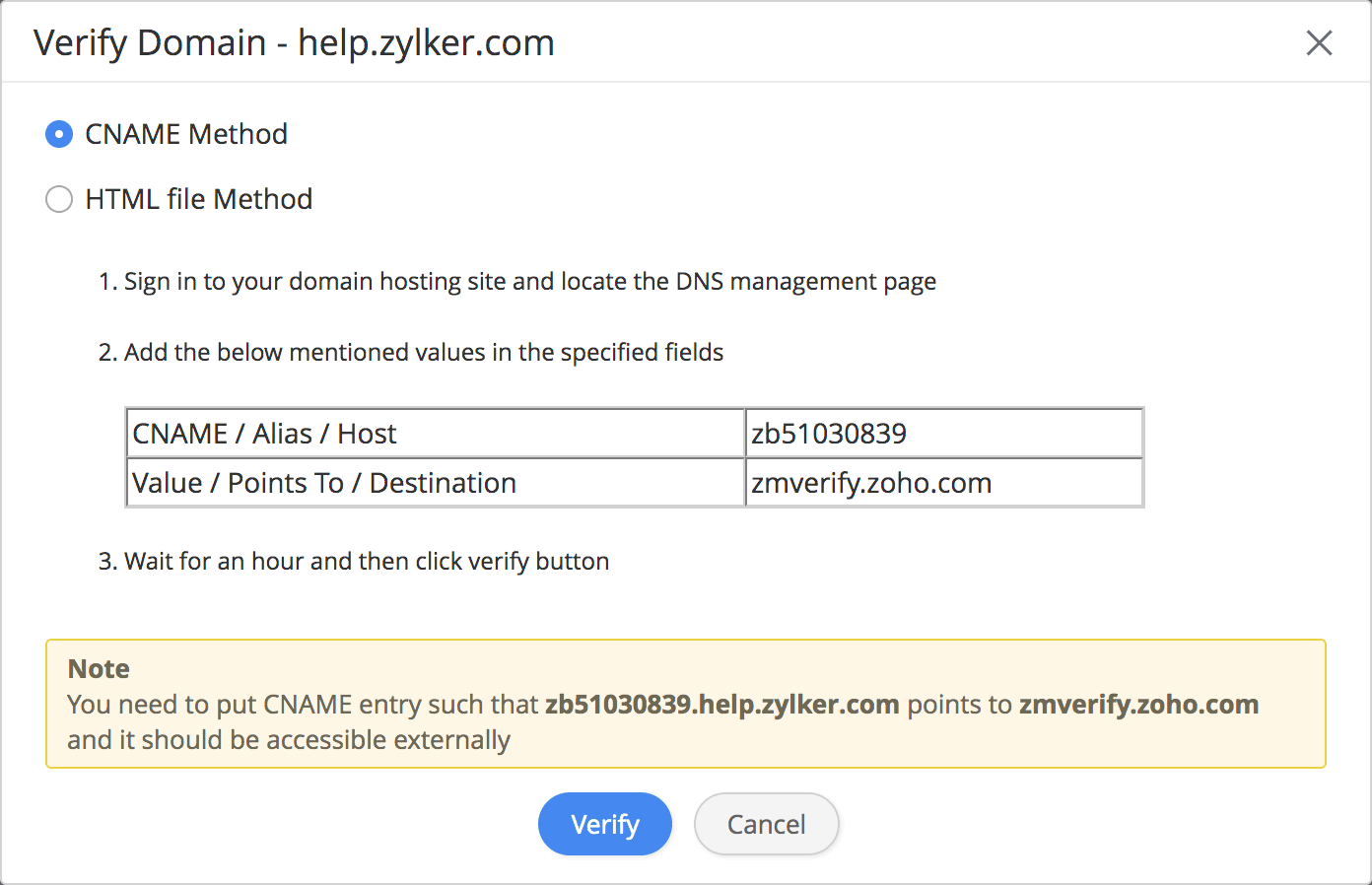Click the HTML file Method label

198,199
